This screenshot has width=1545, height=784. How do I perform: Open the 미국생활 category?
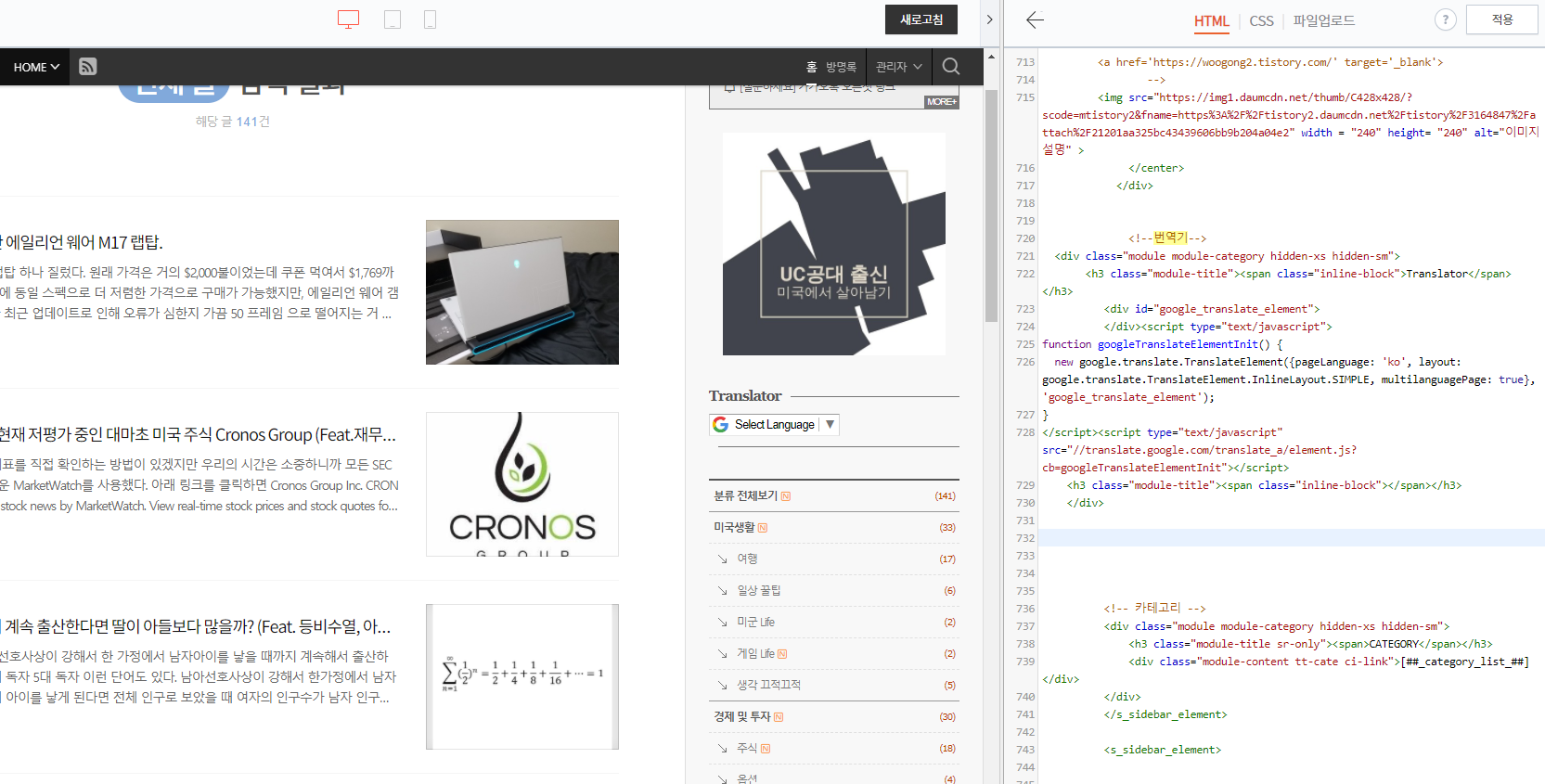734,527
